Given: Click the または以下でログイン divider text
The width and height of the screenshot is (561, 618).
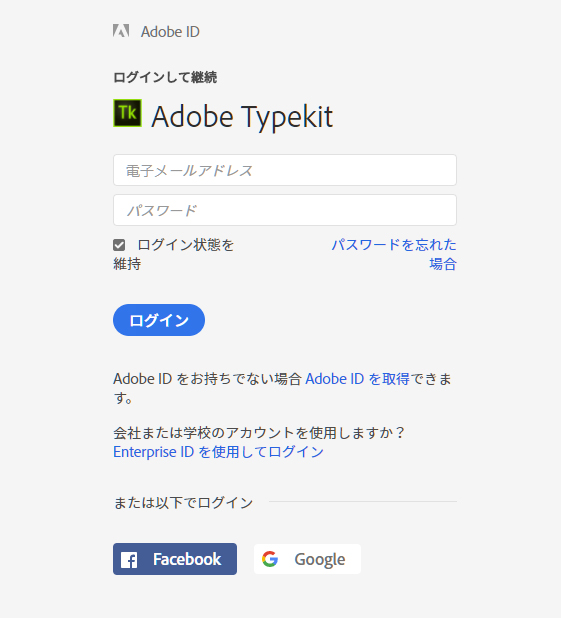Looking at the screenshot, I should pos(183,503).
